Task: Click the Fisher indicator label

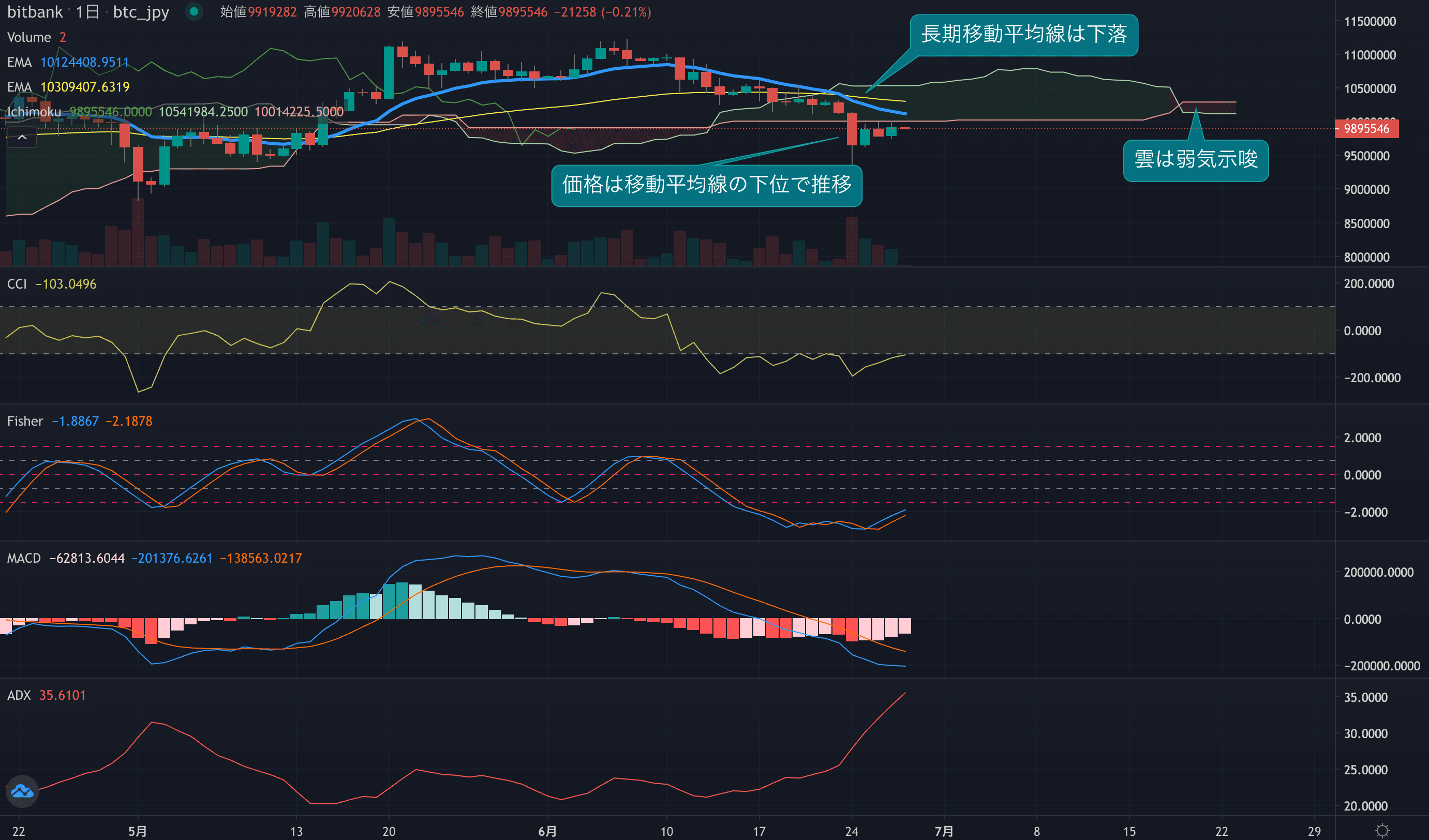Action: point(25,421)
